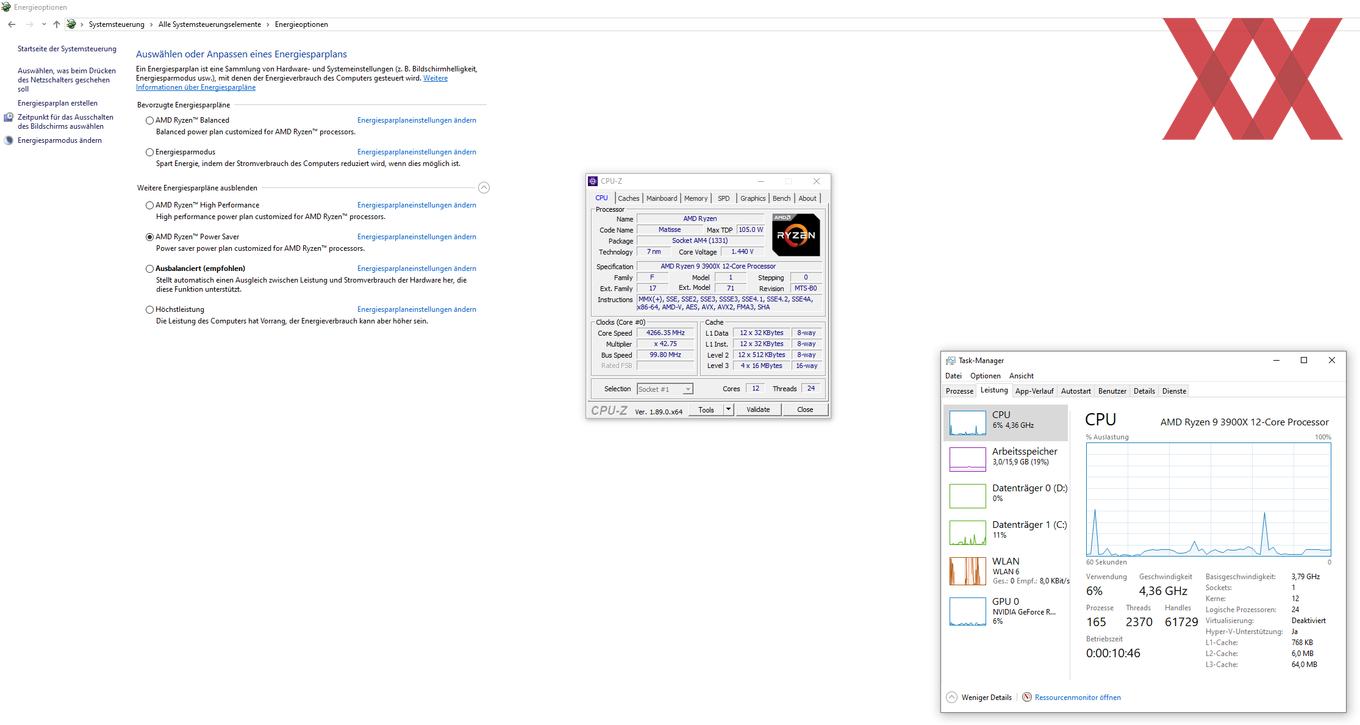Open the Optionen menu in Task-Manager
This screenshot has height=725, width=1360.
click(x=985, y=376)
